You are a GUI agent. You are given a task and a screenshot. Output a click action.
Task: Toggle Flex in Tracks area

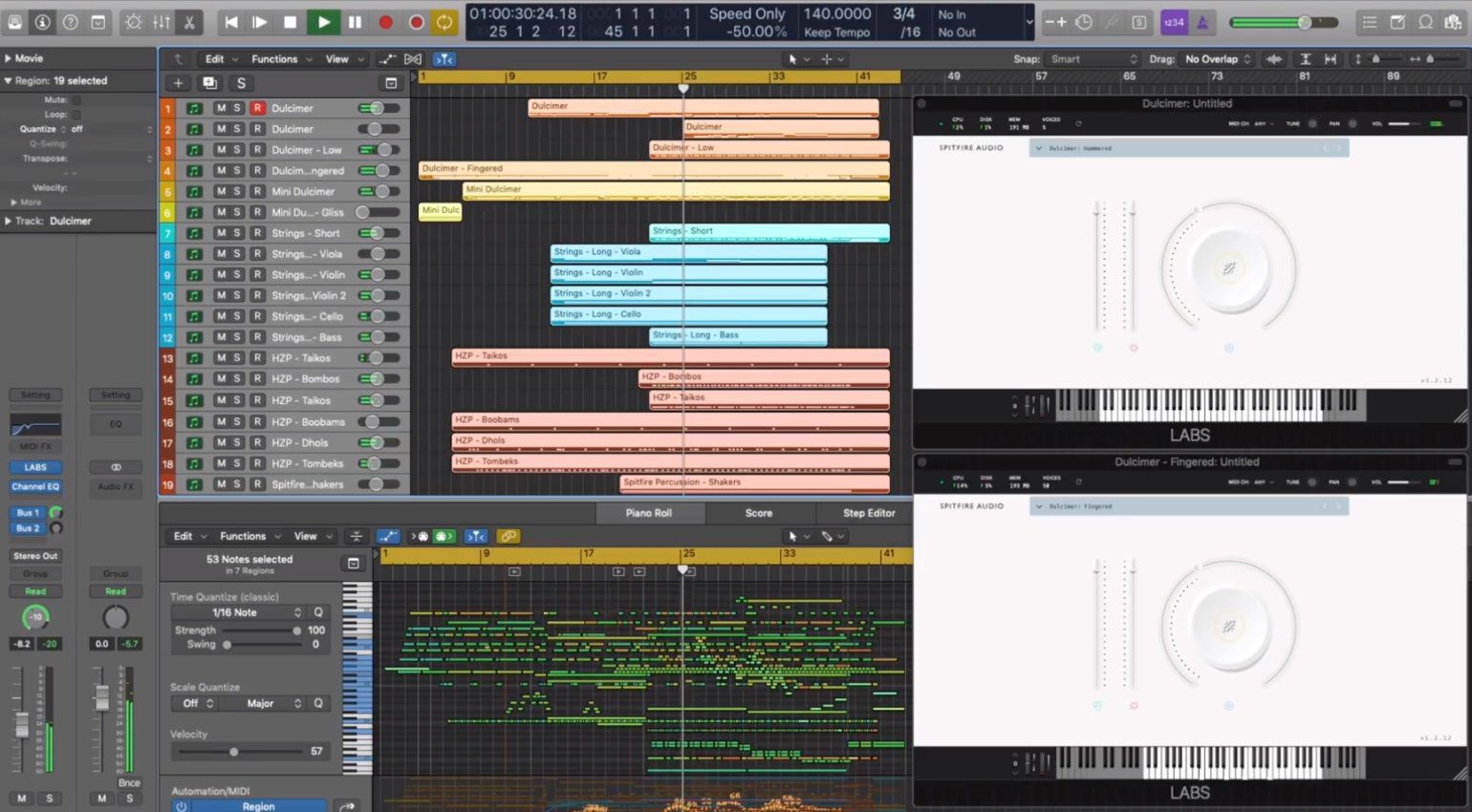tap(413, 59)
